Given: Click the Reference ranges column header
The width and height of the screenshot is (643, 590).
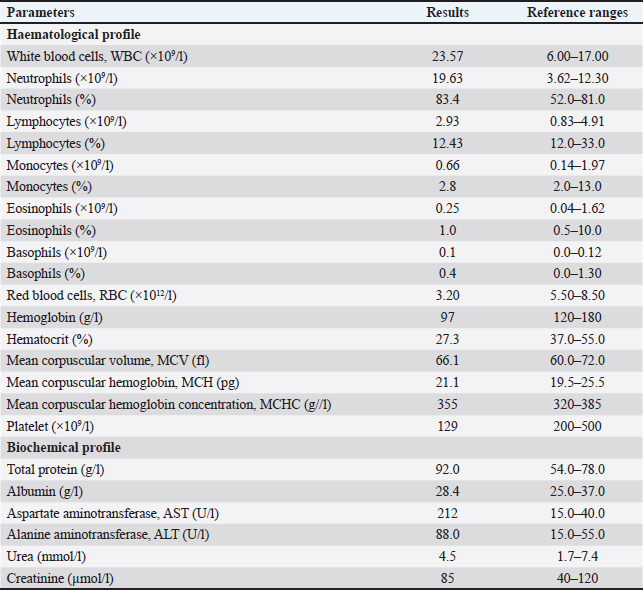Looking at the screenshot, I should coord(573,14).
